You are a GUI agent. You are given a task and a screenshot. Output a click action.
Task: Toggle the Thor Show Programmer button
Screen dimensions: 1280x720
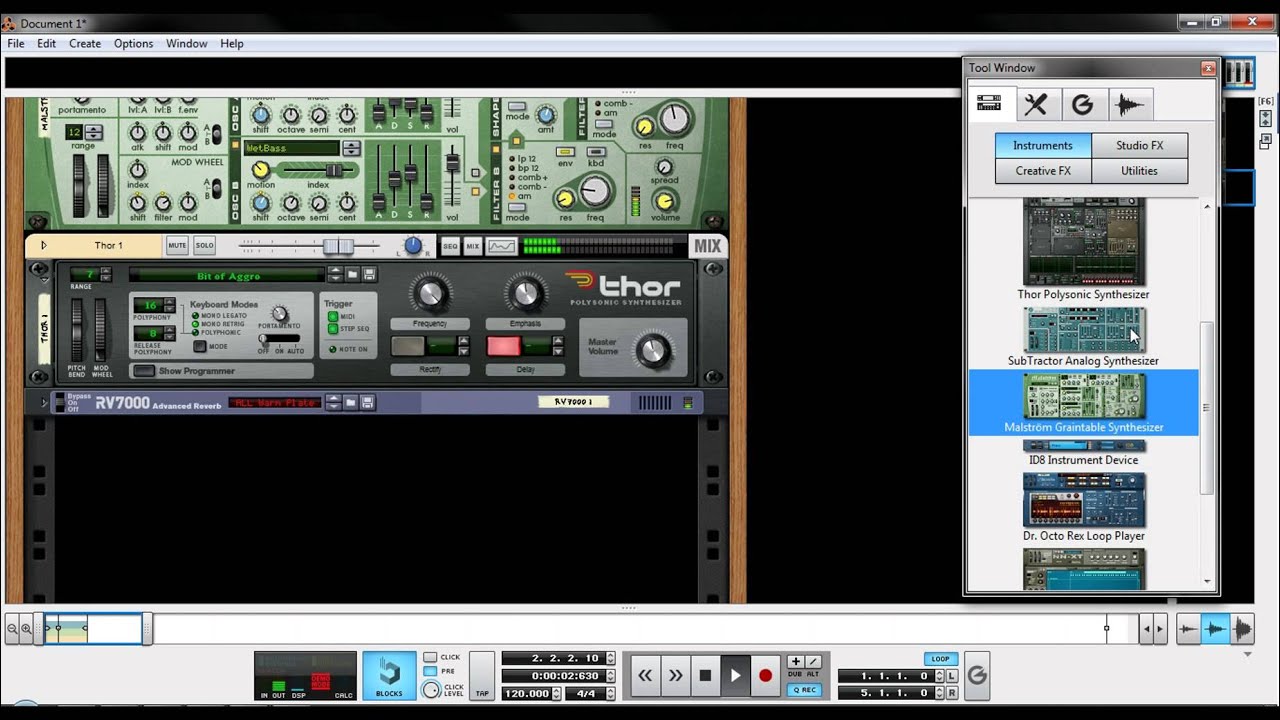(145, 371)
